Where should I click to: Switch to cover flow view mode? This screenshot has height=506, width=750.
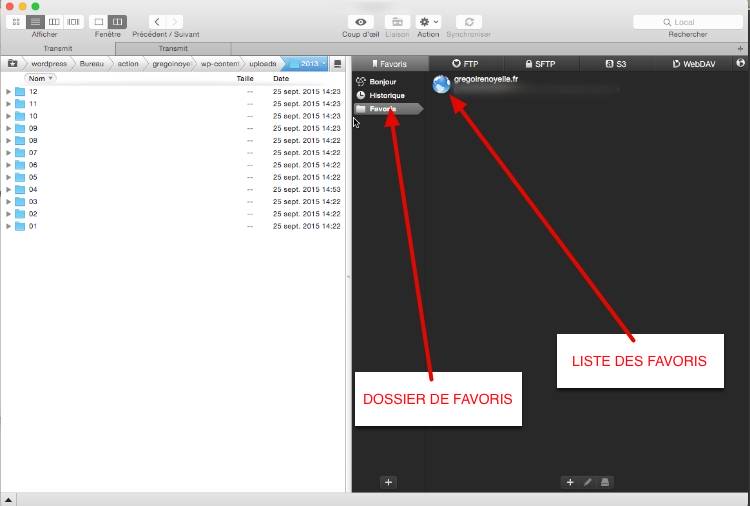coord(73,22)
